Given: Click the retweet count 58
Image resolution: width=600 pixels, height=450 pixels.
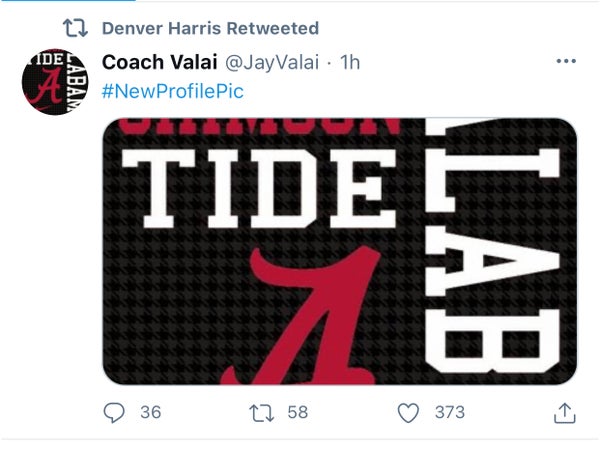Looking at the screenshot, I should tap(297, 412).
